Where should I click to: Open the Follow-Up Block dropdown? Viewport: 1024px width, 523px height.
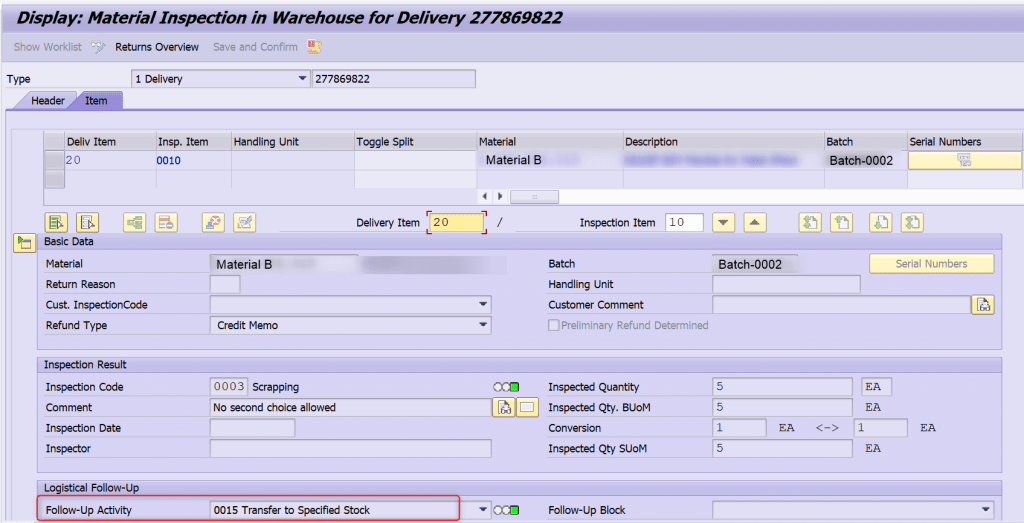tap(985, 510)
